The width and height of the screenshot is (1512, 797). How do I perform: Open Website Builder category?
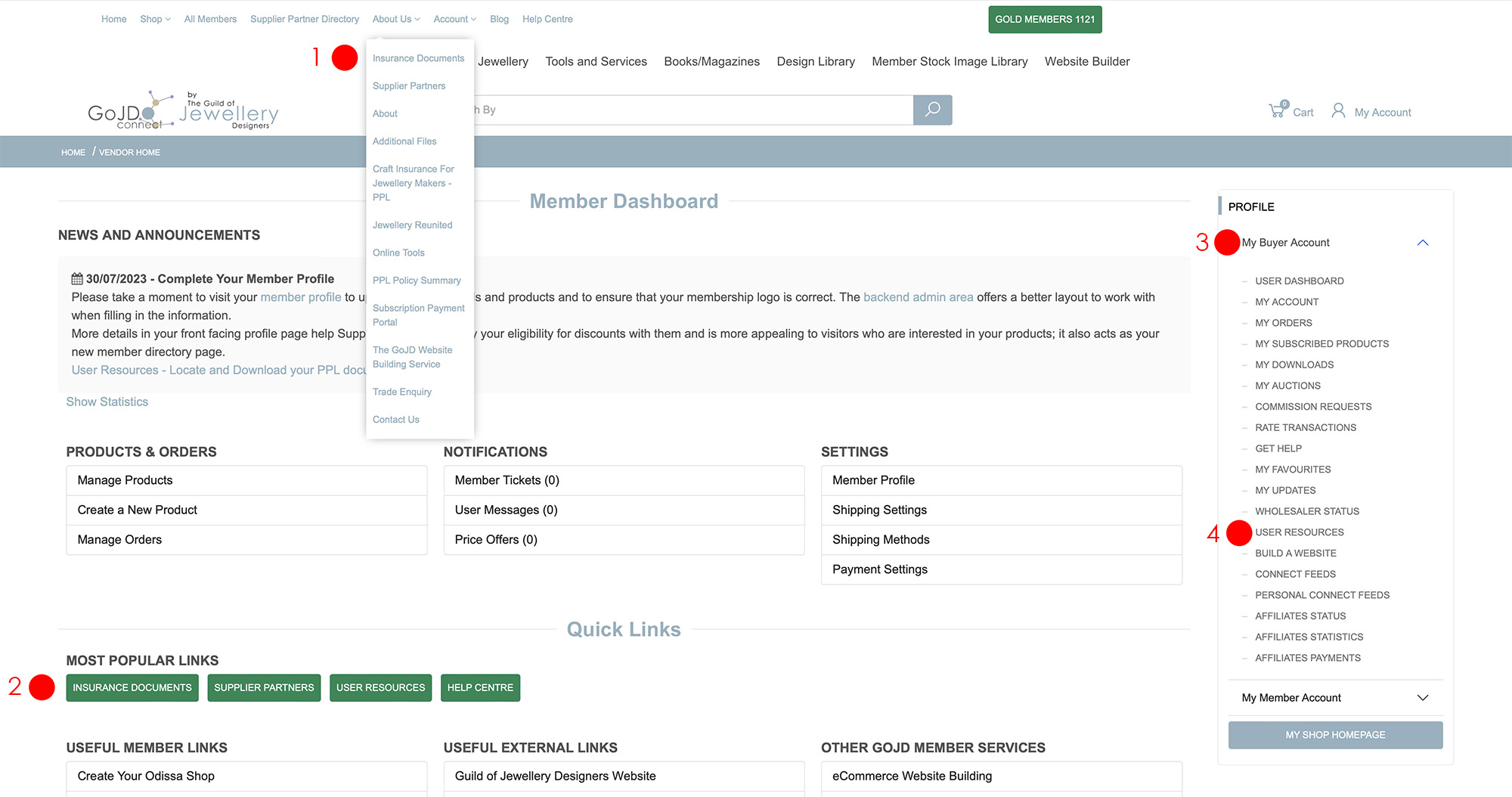[1087, 61]
